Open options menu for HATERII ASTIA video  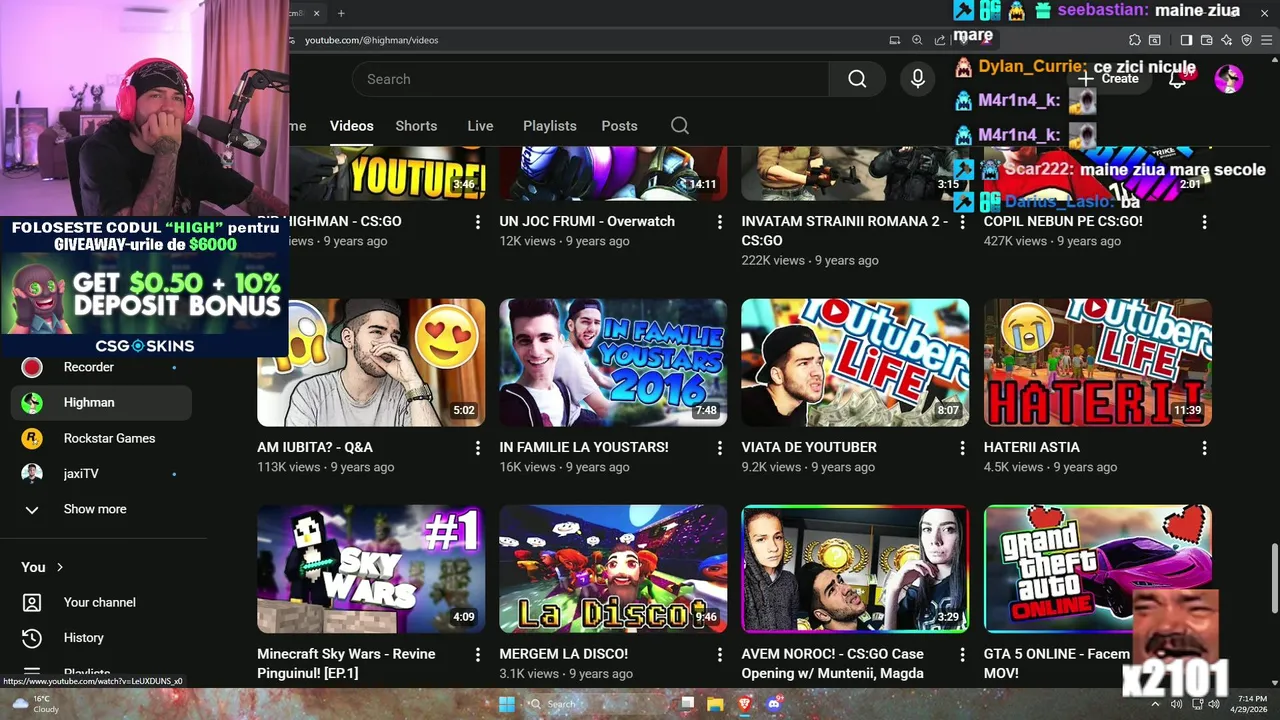tap(1204, 448)
